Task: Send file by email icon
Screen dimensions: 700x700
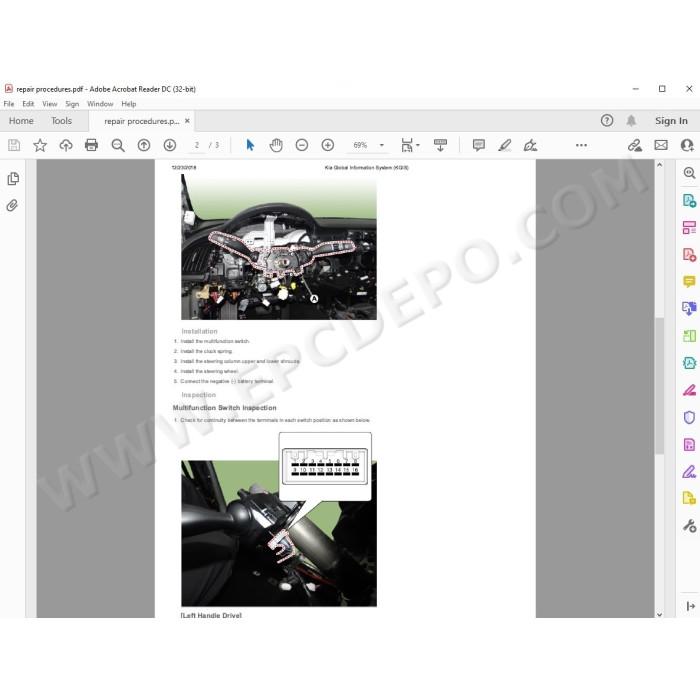Action: tap(661, 145)
